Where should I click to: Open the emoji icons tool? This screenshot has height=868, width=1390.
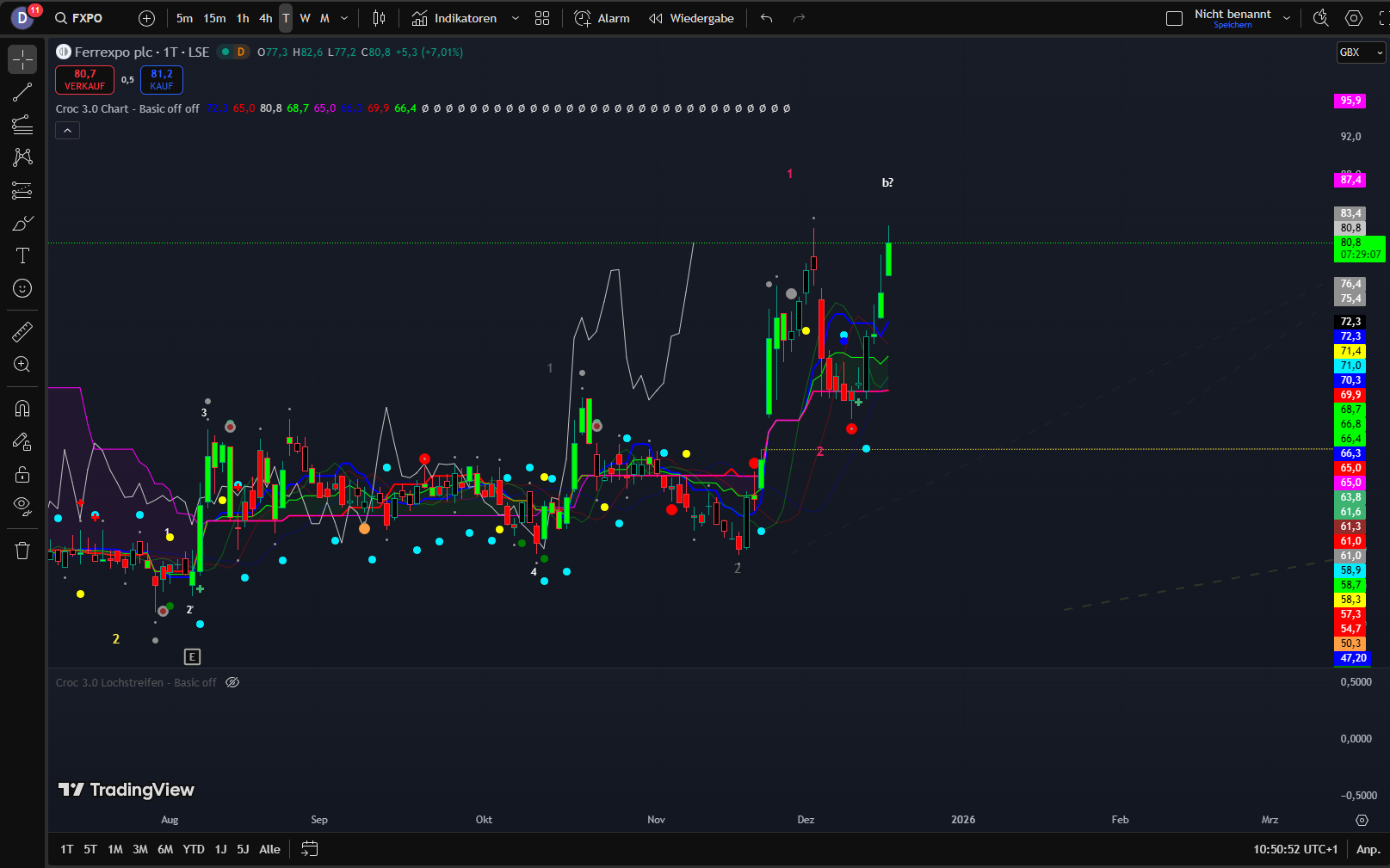tap(22, 288)
